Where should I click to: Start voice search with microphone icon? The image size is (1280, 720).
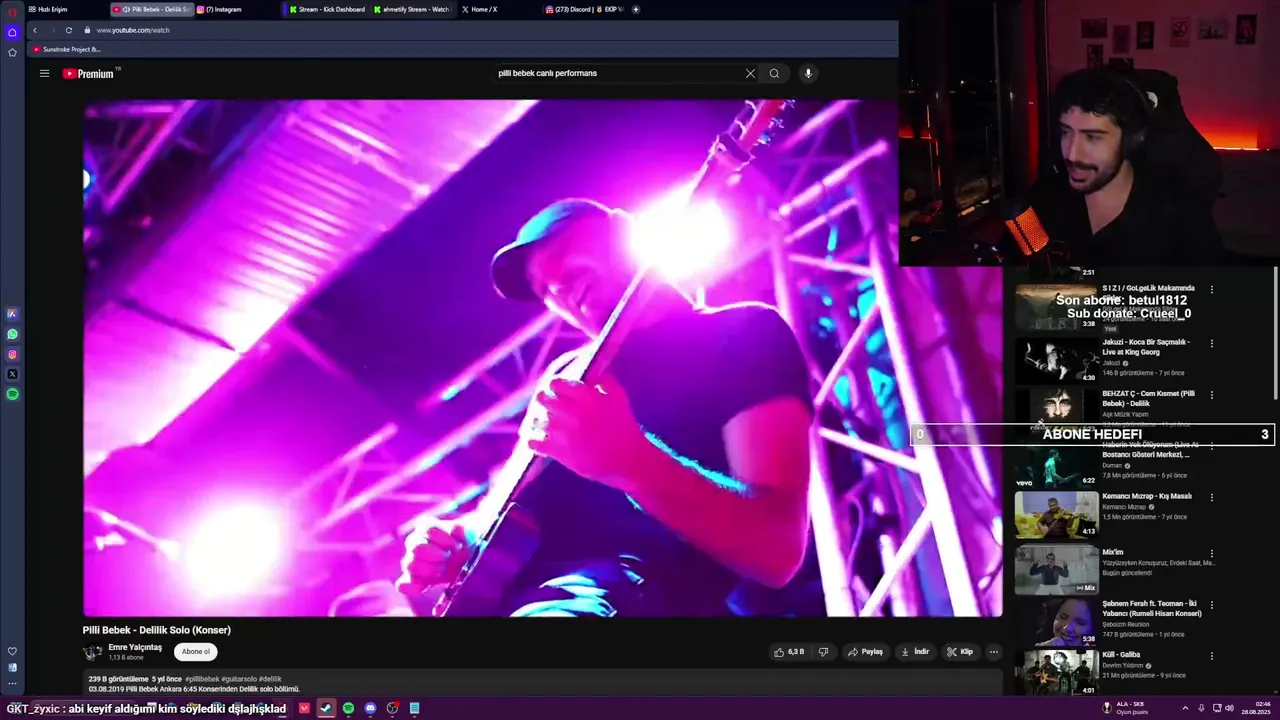coord(808,73)
